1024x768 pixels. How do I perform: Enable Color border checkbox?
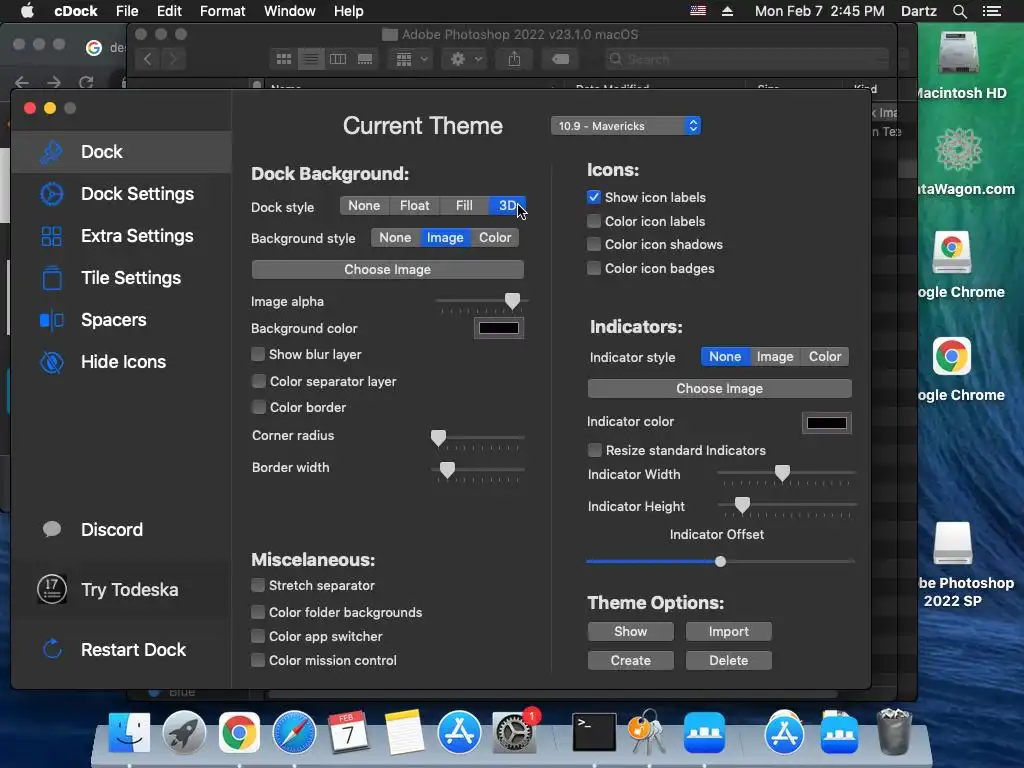coord(259,408)
